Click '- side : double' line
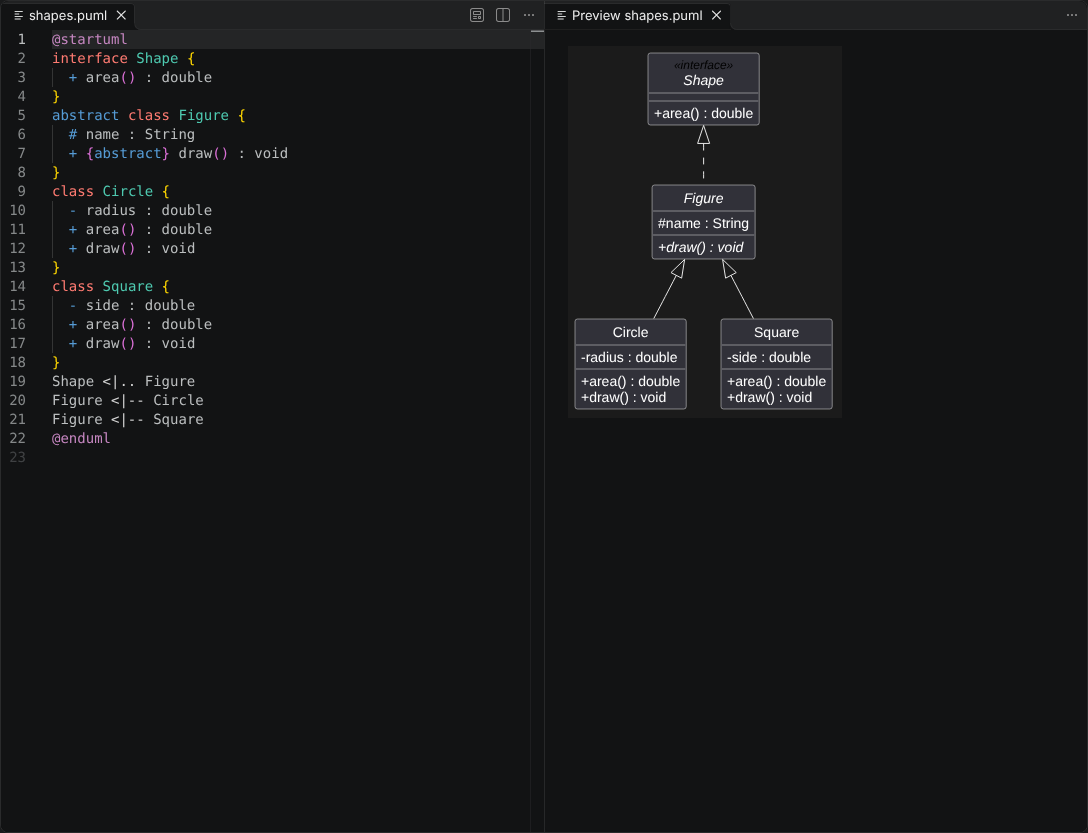The height and width of the screenshot is (833, 1088). pyautogui.click(x=132, y=305)
